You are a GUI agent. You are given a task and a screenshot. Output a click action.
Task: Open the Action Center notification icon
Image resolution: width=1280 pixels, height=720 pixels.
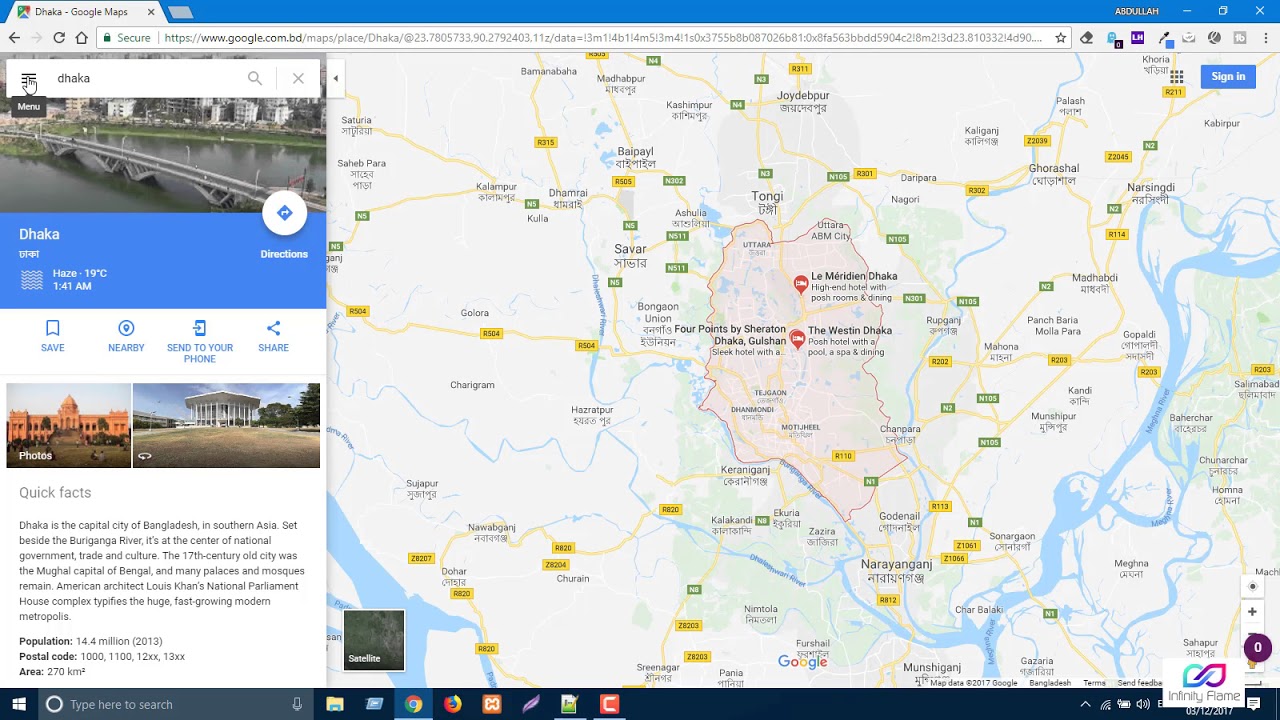pos(1254,704)
